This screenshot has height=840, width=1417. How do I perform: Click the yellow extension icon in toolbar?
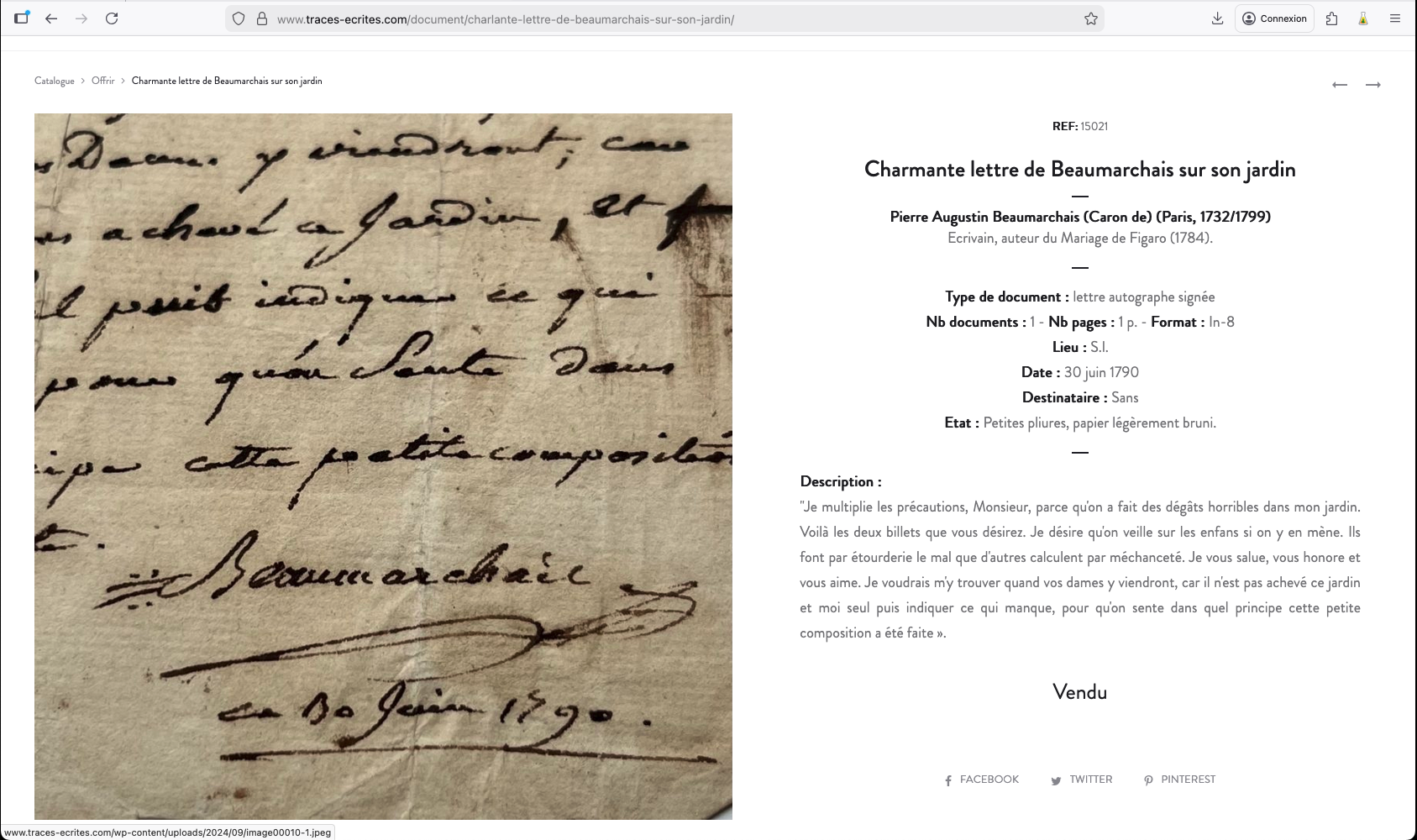coord(1363,18)
